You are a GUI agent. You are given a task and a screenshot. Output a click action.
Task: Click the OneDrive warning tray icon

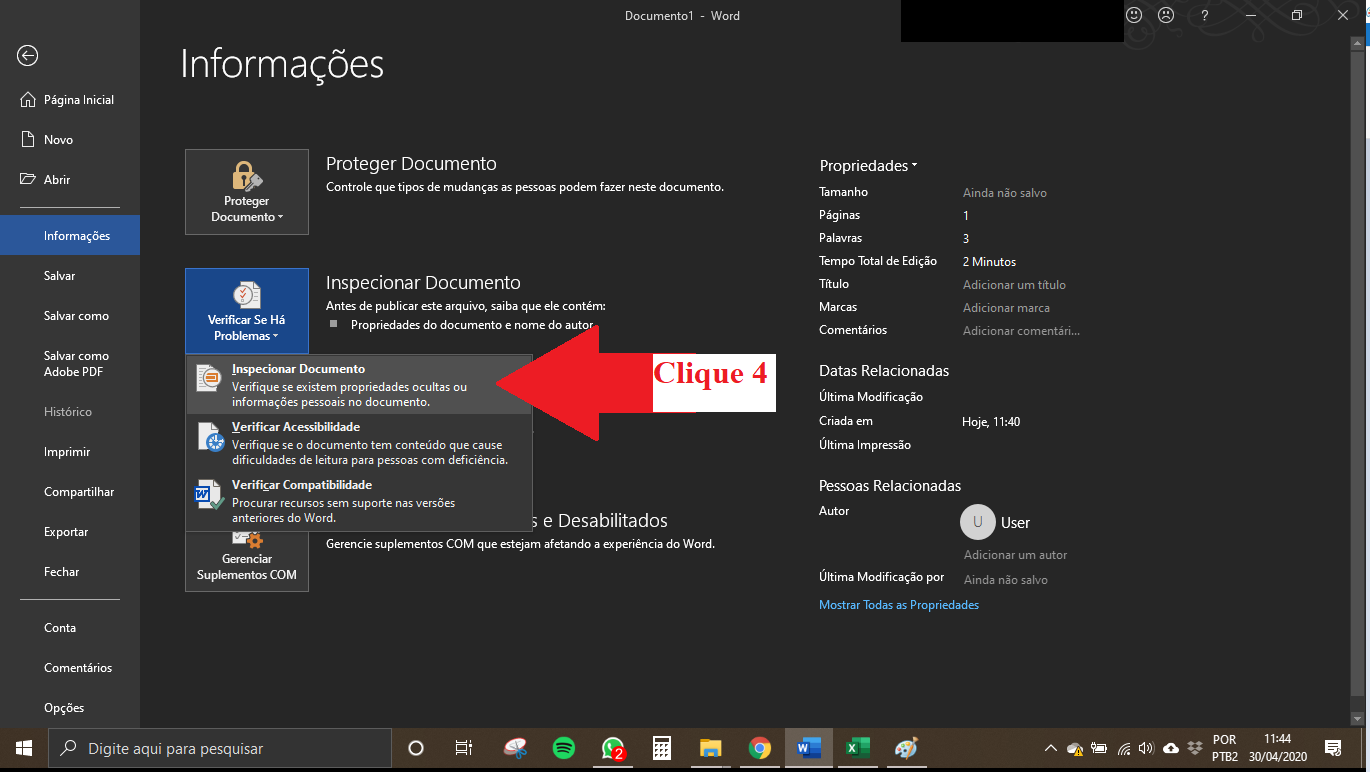click(x=1075, y=748)
